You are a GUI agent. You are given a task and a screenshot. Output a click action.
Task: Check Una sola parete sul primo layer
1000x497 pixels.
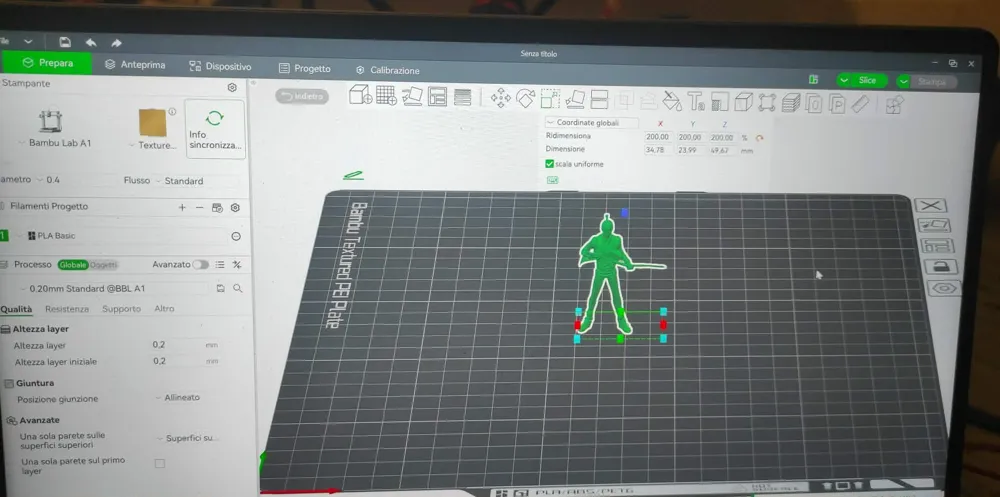tap(160, 463)
